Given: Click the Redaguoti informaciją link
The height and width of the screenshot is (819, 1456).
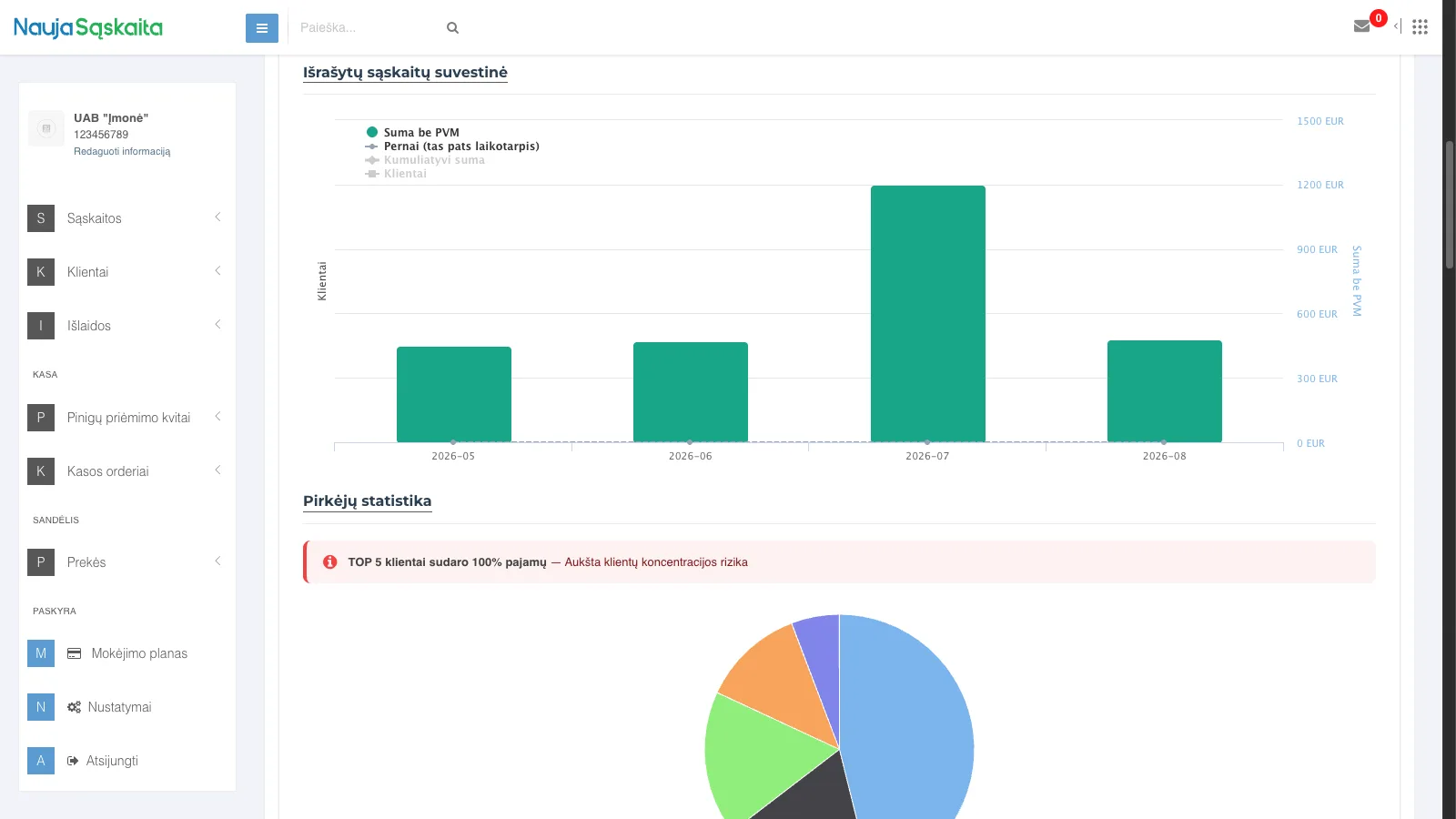Looking at the screenshot, I should [122, 152].
